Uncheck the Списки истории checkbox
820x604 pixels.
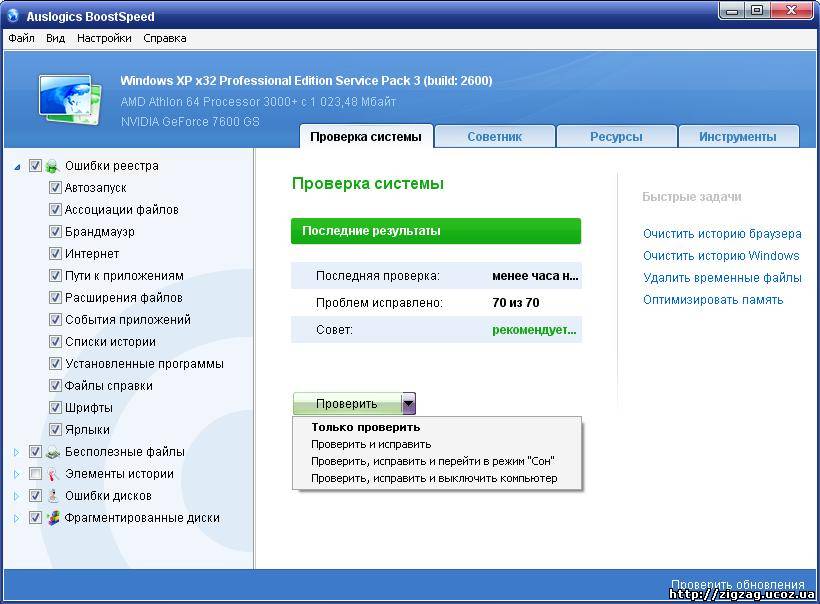click(55, 341)
